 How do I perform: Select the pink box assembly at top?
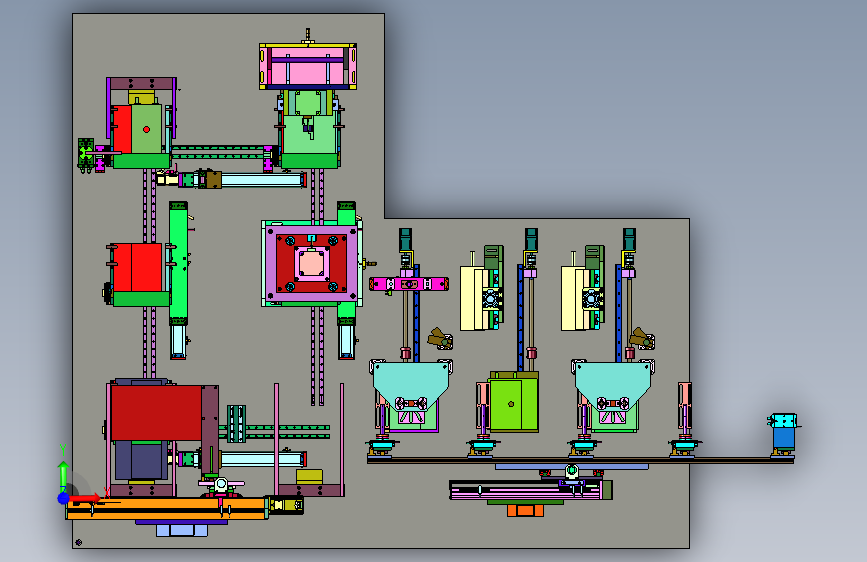pos(308,66)
